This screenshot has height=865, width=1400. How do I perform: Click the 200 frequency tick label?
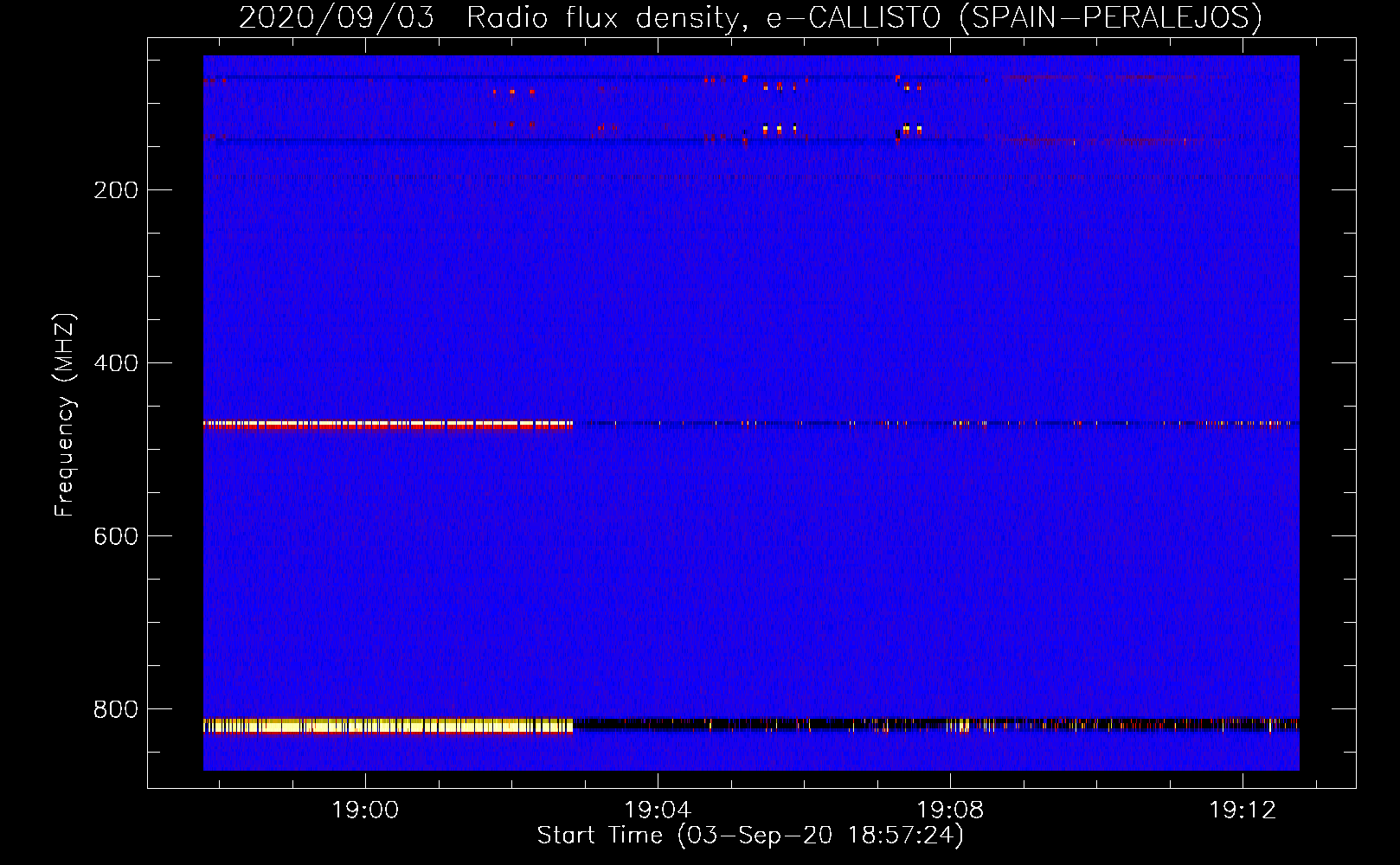click(116, 190)
